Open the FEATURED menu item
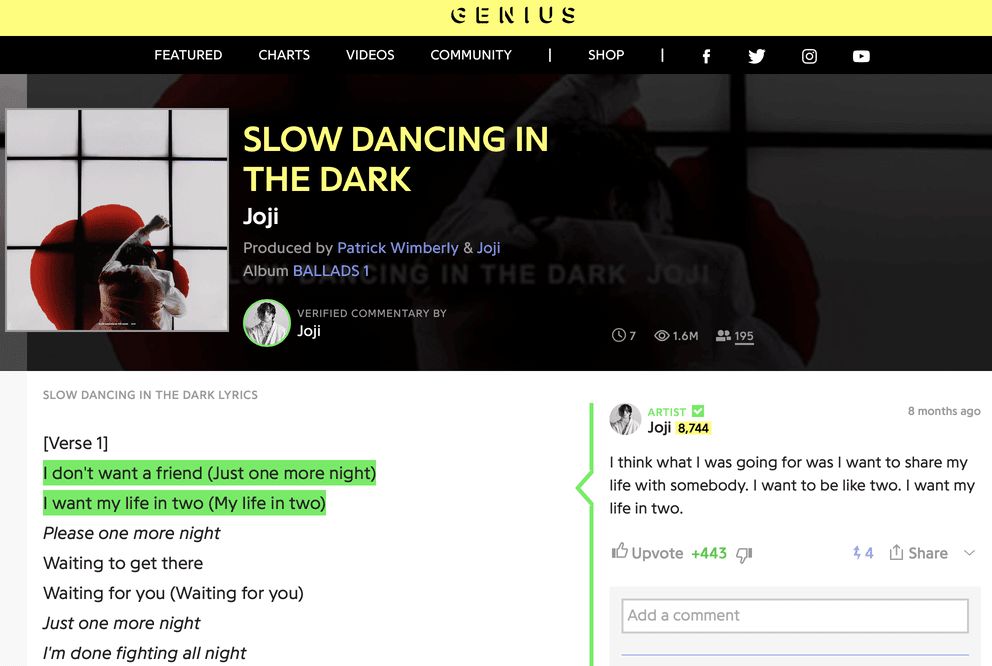 tap(188, 55)
